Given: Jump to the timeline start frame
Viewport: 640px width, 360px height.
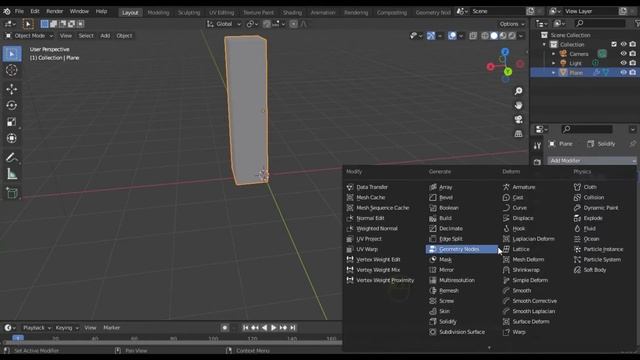Looking at the screenshot, I should pyautogui.click(x=245, y=327).
